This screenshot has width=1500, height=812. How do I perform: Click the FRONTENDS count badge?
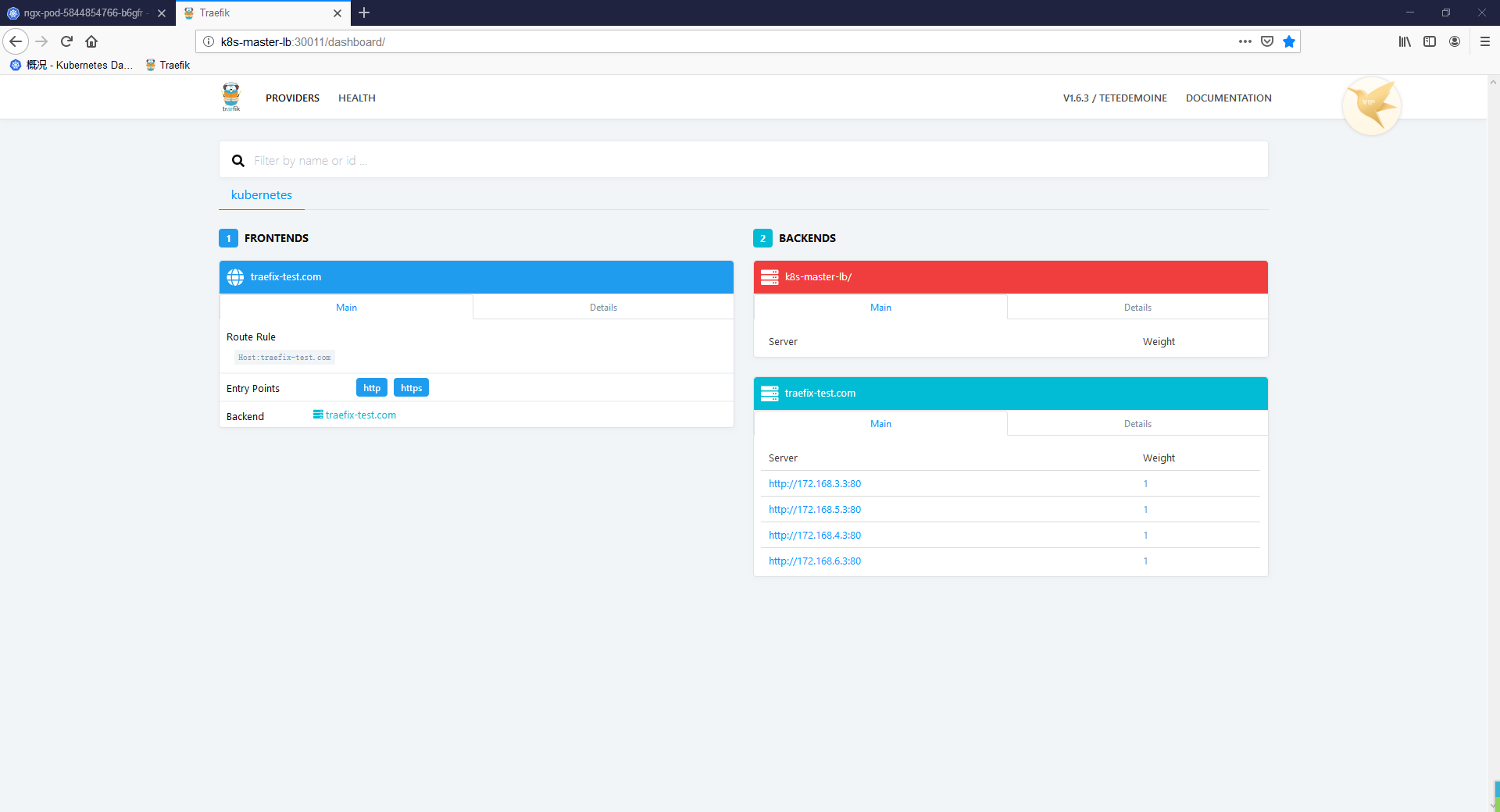coord(228,238)
